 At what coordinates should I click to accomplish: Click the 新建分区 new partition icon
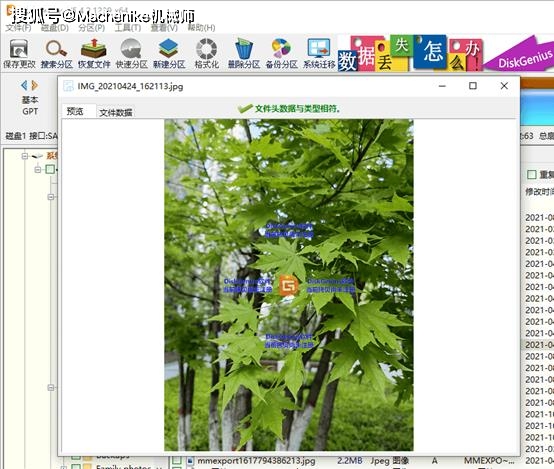(169, 53)
